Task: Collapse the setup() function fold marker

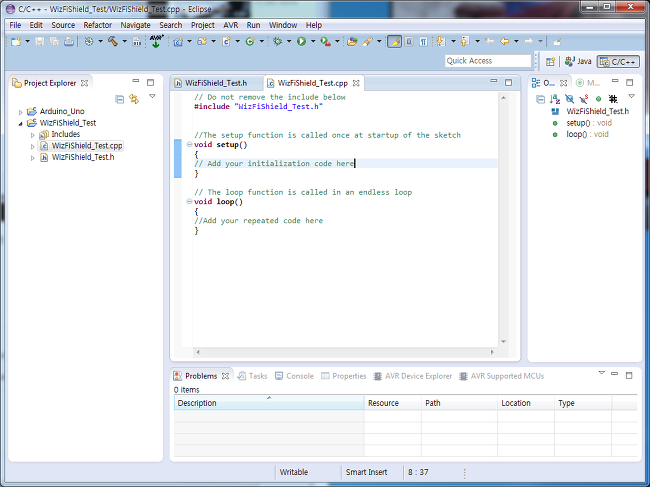Action: pos(189,145)
